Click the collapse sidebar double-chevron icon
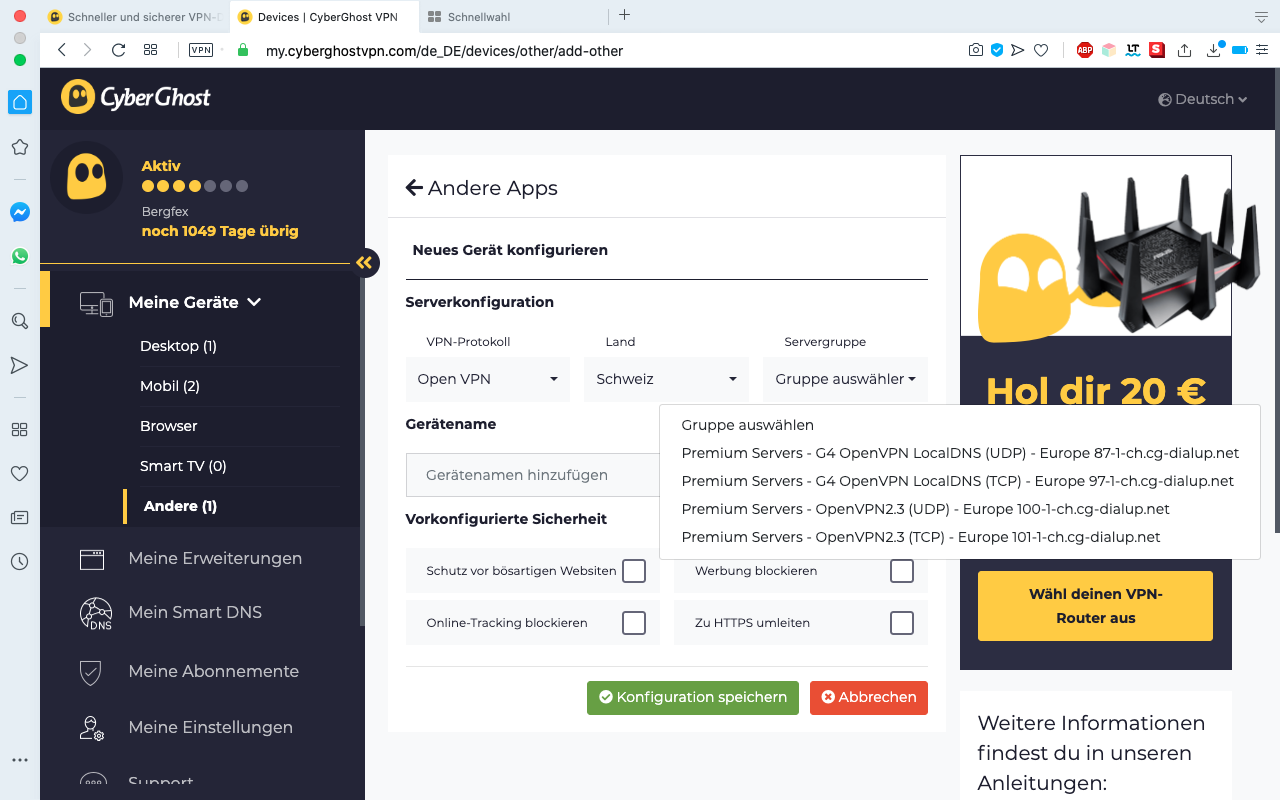This screenshot has height=800, width=1280. 364,263
